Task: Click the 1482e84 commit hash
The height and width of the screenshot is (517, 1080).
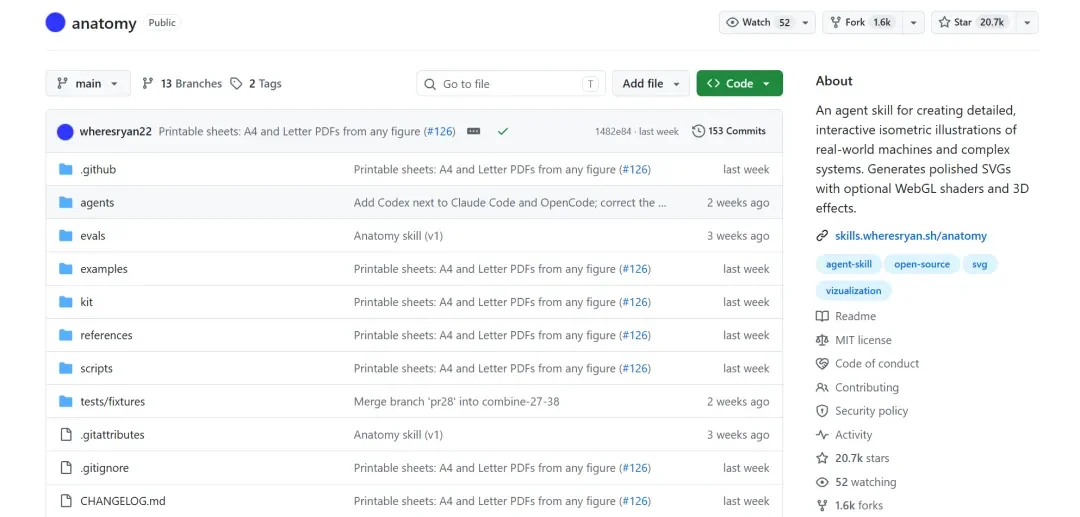Action: click(x=615, y=131)
